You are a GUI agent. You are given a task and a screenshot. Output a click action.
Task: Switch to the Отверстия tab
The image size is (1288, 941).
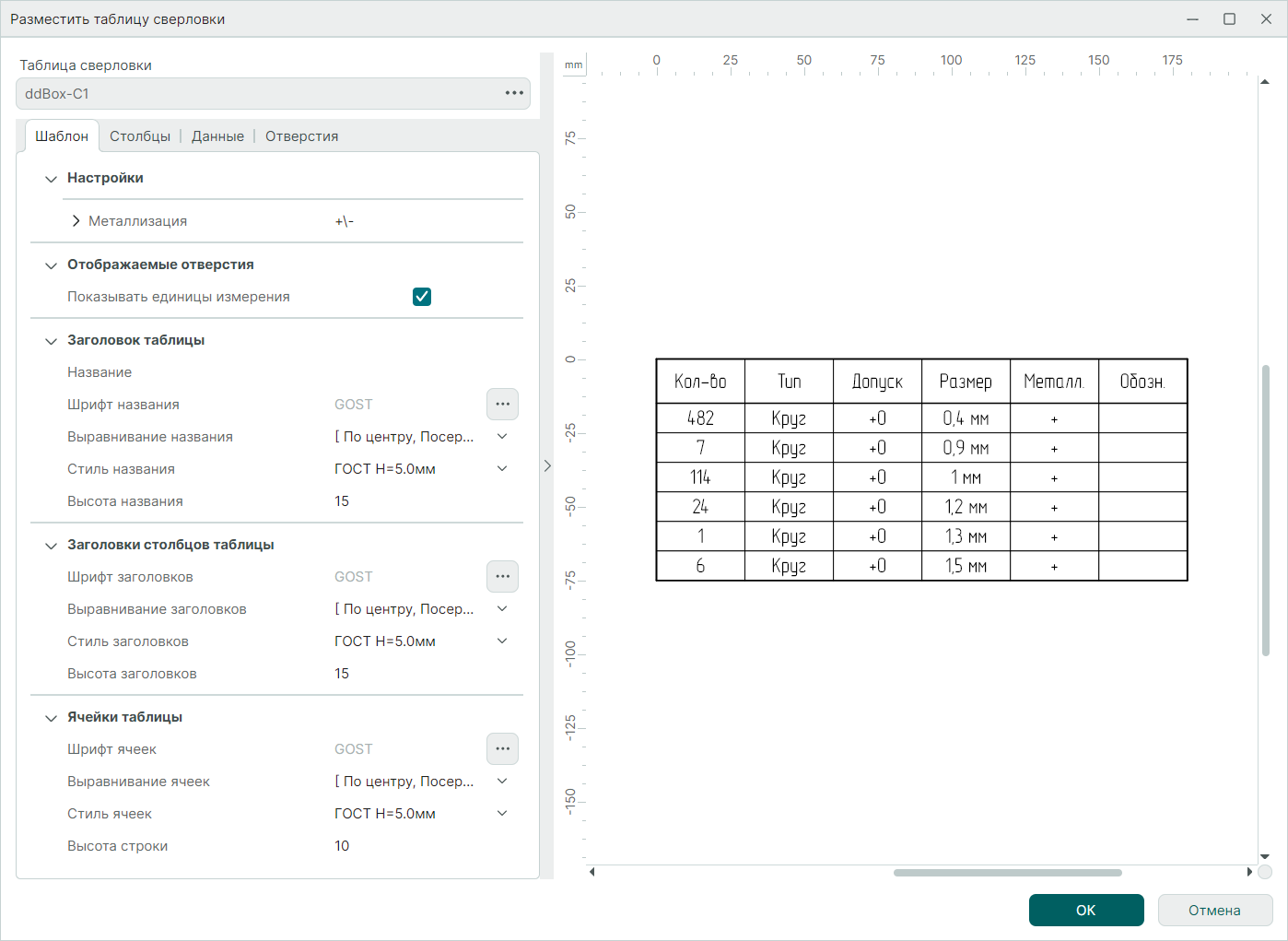pos(301,136)
